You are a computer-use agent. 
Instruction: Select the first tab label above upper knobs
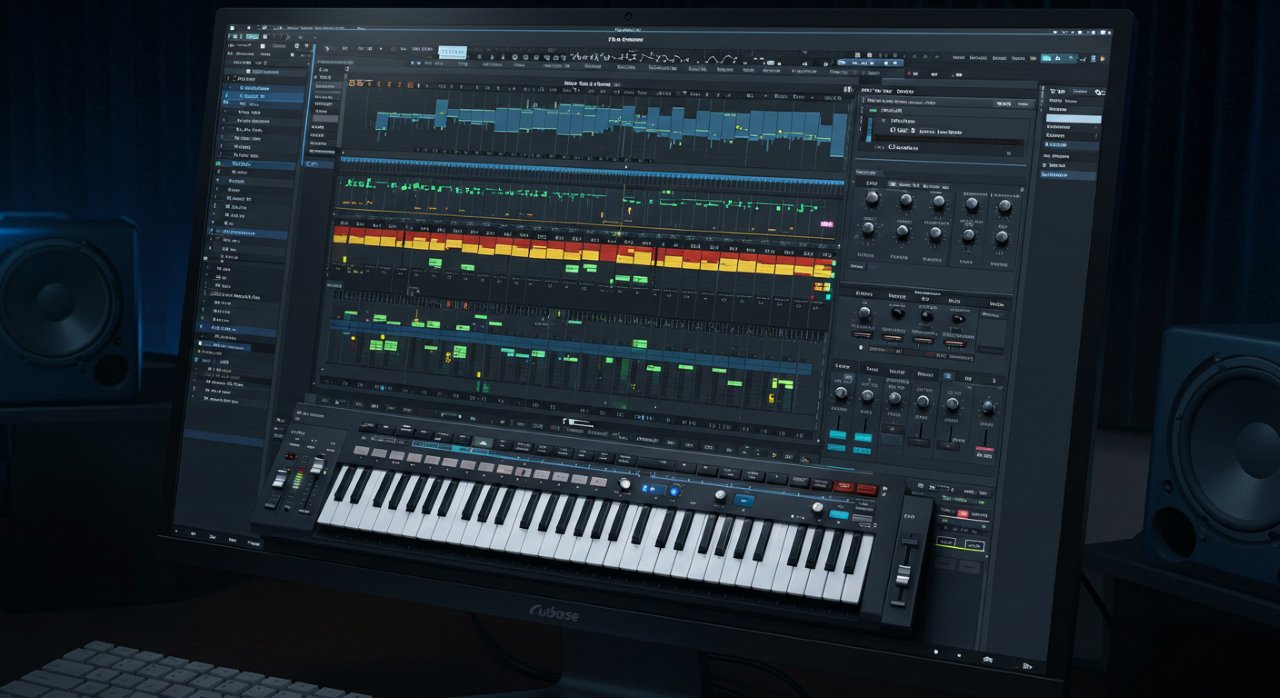pos(871,184)
